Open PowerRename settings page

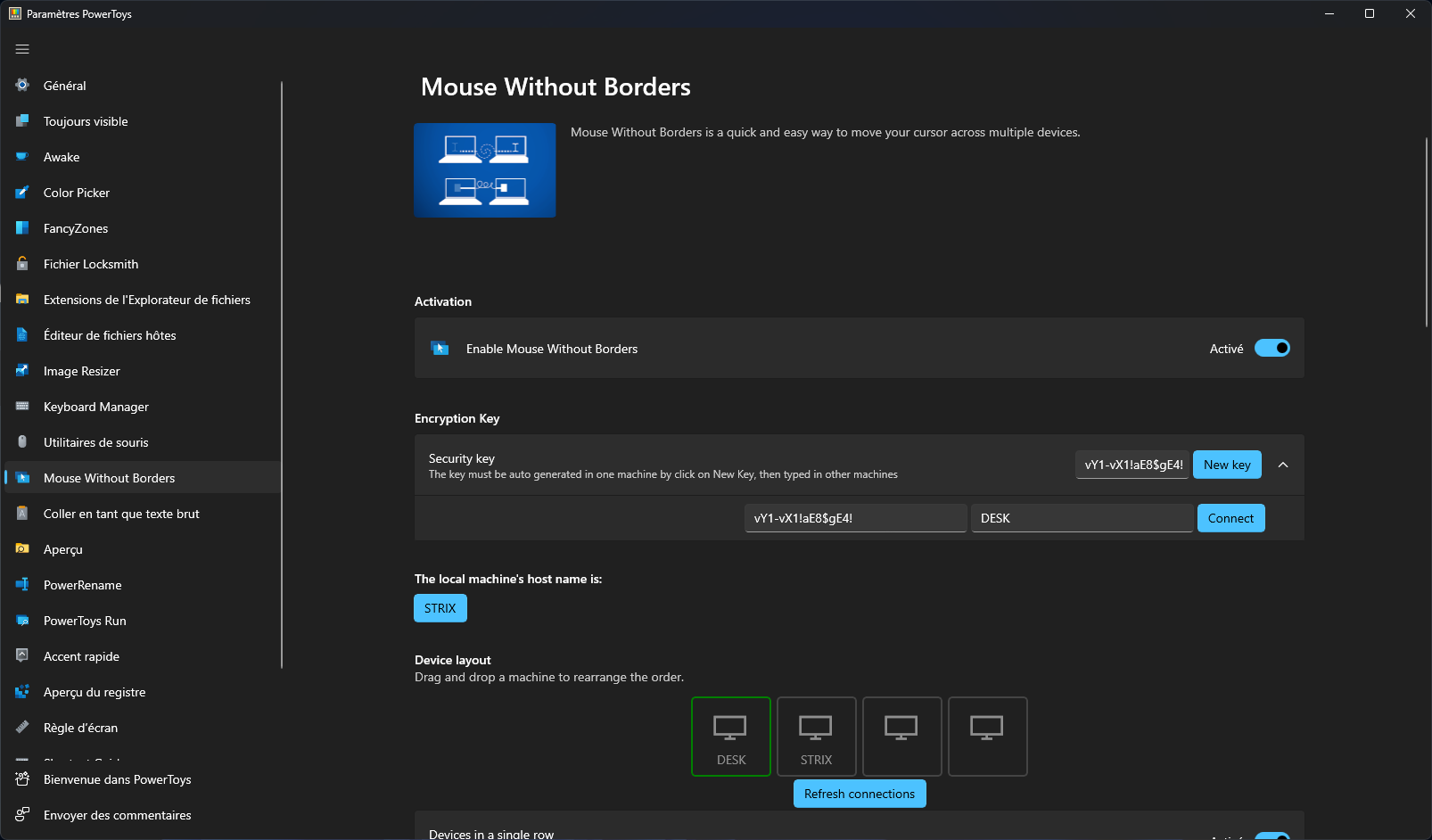click(143, 585)
